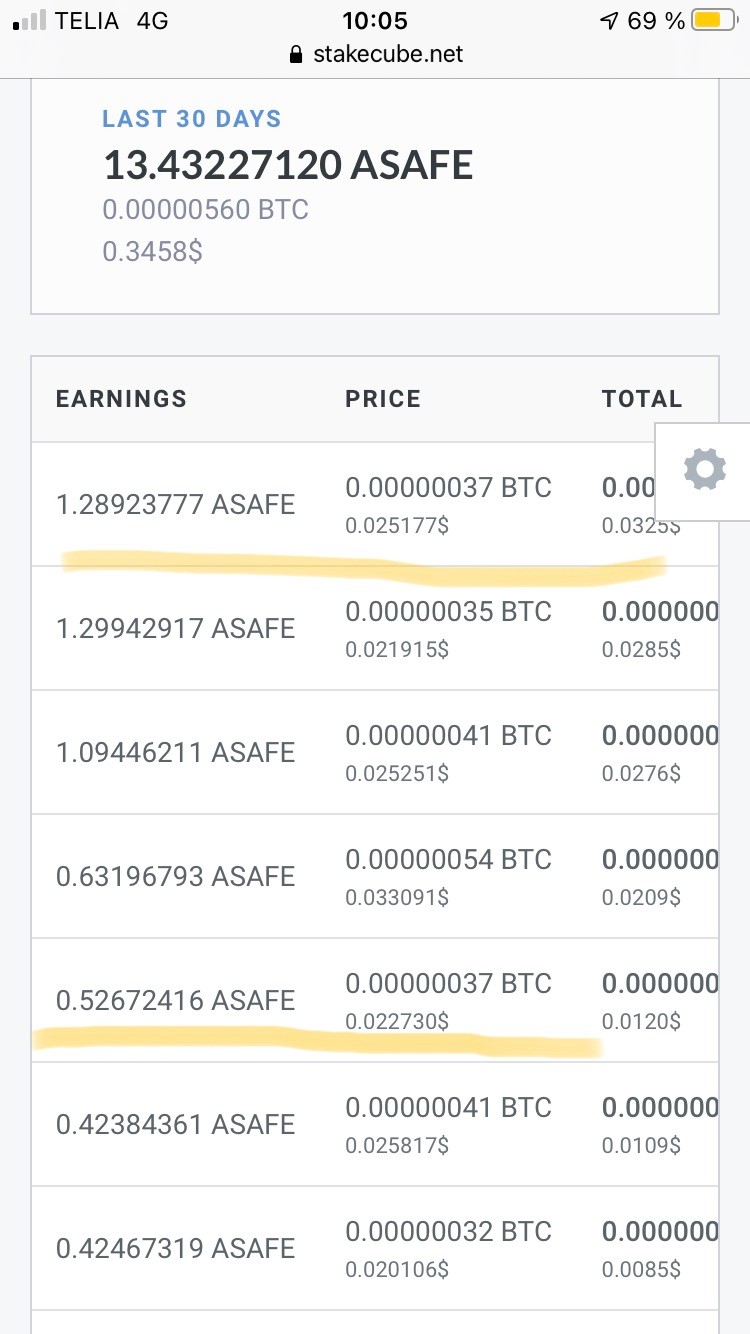Sort by the EARNINGS column header
Screen dimensions: 750x1334
click(121, 399)
